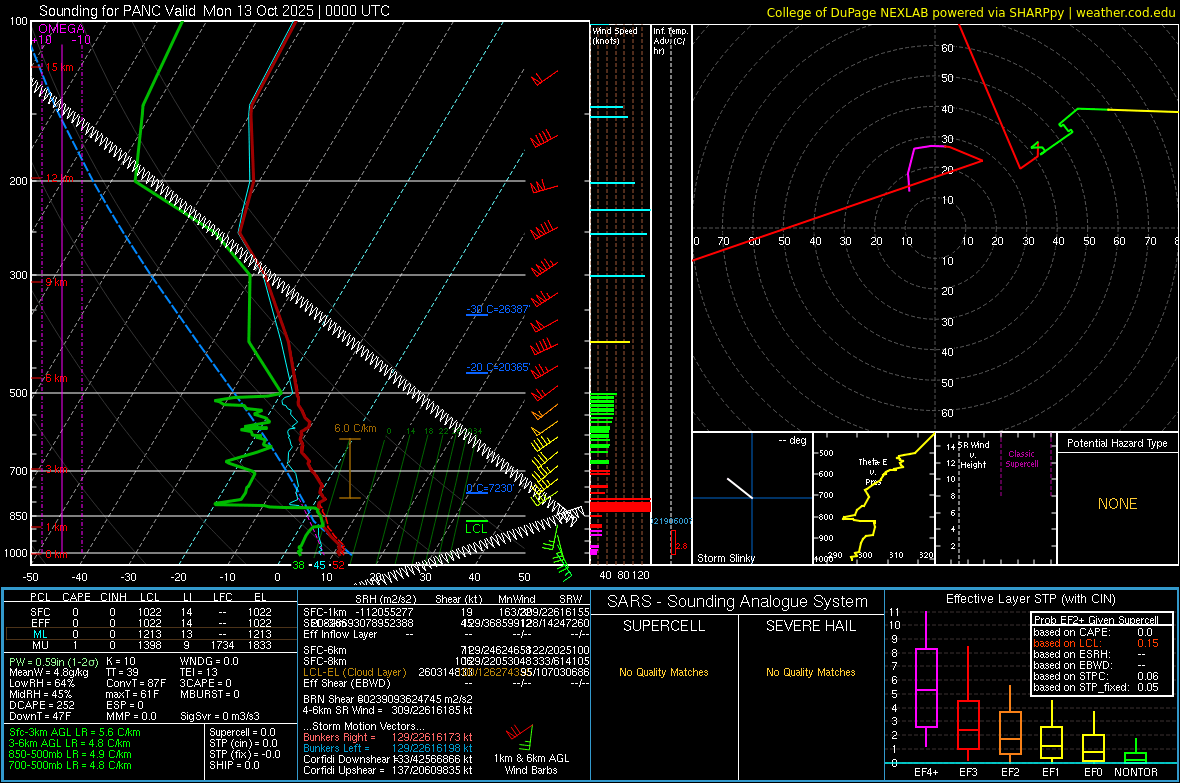The width and height of the screenshot is (1180, 783).
Task: Click the Wind Speed (knots) header
Action: [x=615, y=35]
